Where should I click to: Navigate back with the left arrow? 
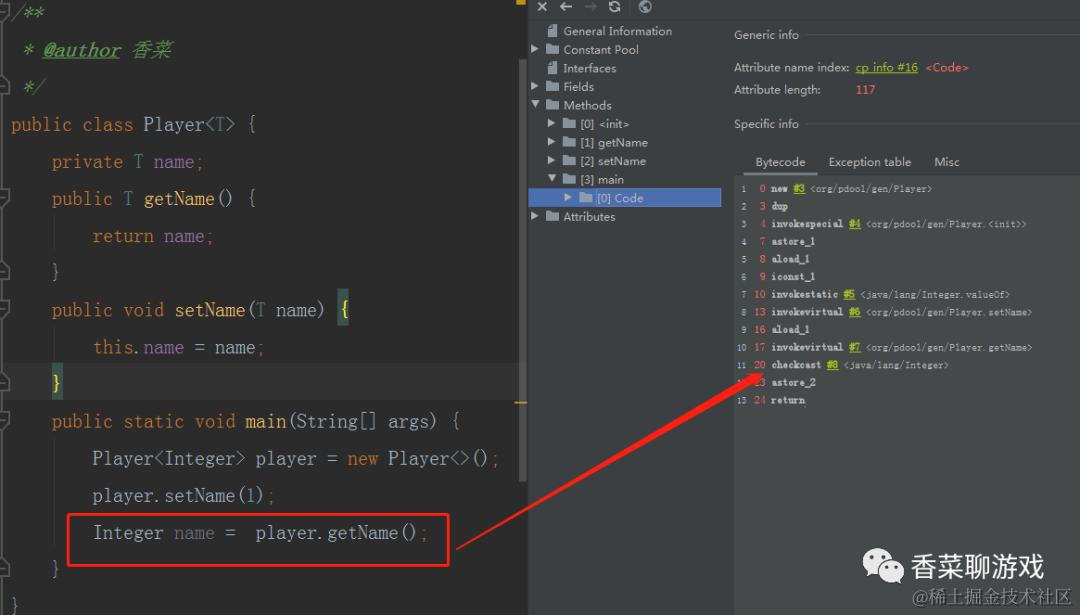click(x=566, y=7)
